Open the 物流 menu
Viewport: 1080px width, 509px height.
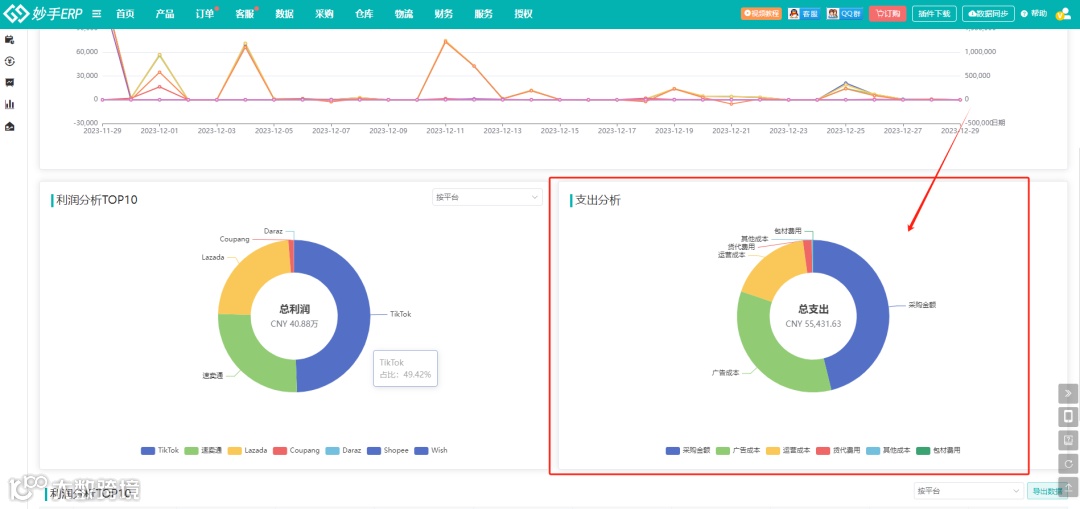(404, 14)
